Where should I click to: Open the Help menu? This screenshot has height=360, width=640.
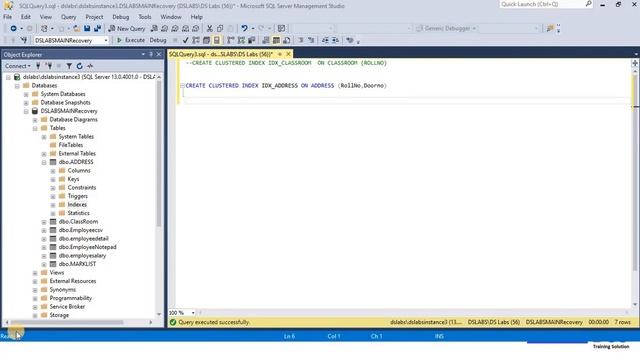[196, 17]
